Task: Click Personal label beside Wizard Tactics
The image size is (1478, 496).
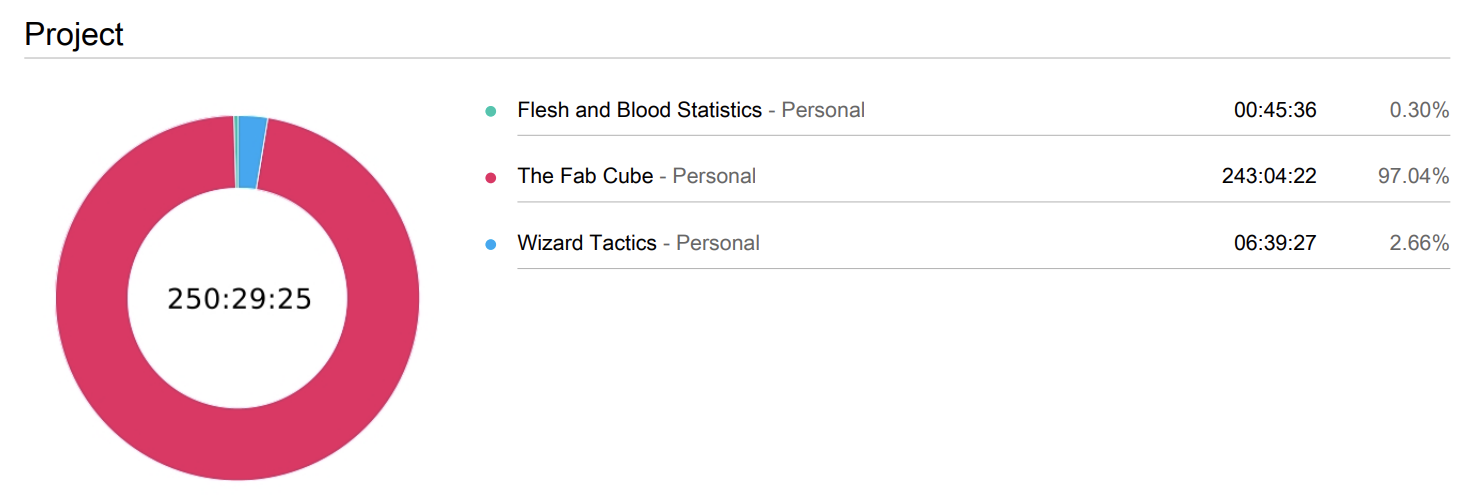Action: point(718,242)
